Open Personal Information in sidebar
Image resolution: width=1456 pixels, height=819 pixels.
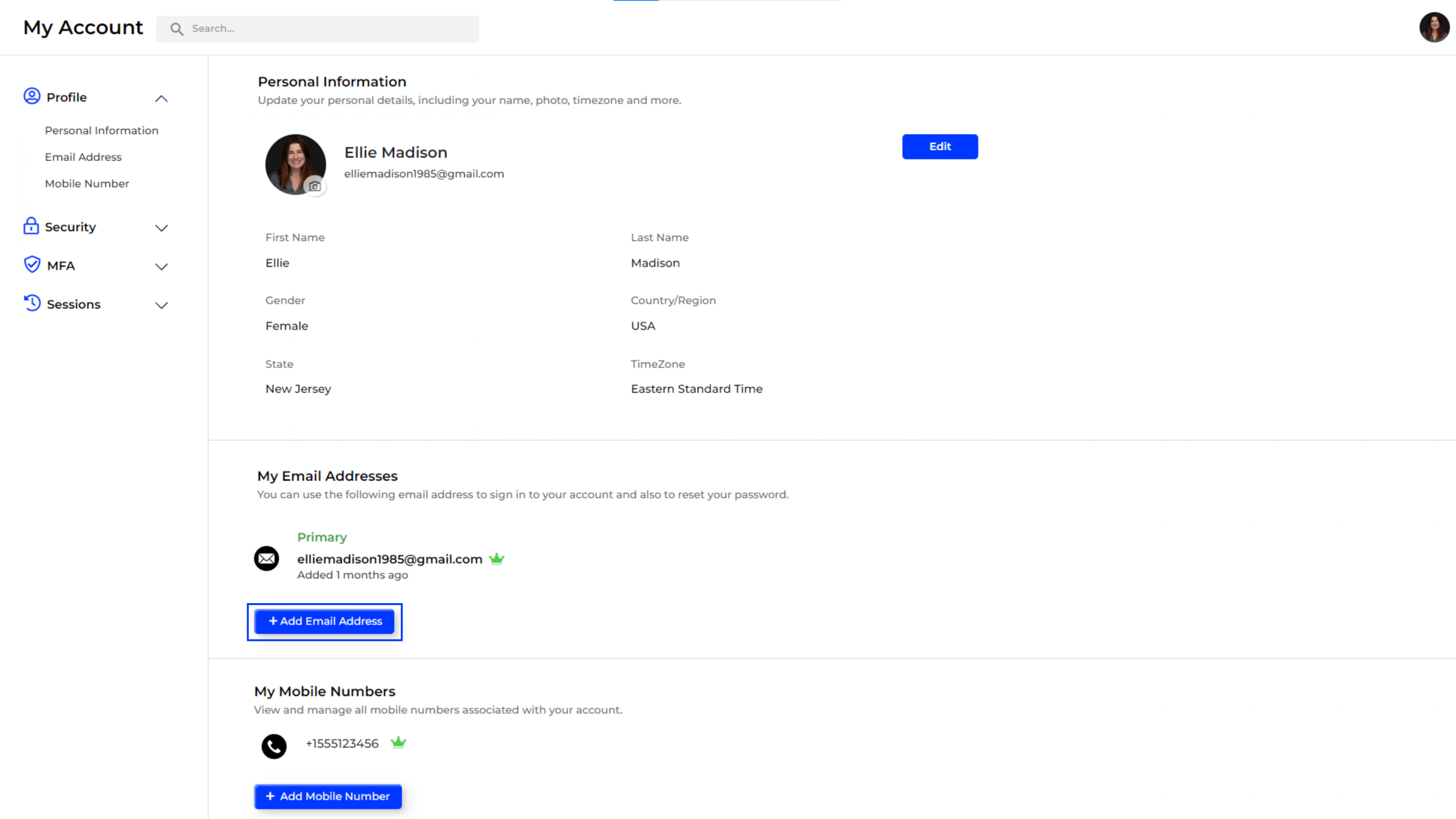[102, 130]
